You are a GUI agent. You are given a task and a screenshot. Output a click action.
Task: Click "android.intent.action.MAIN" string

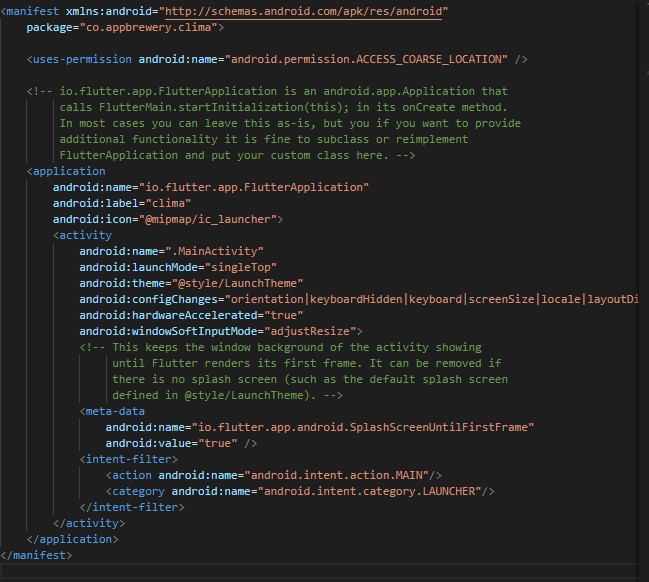[x=336, y=475]
